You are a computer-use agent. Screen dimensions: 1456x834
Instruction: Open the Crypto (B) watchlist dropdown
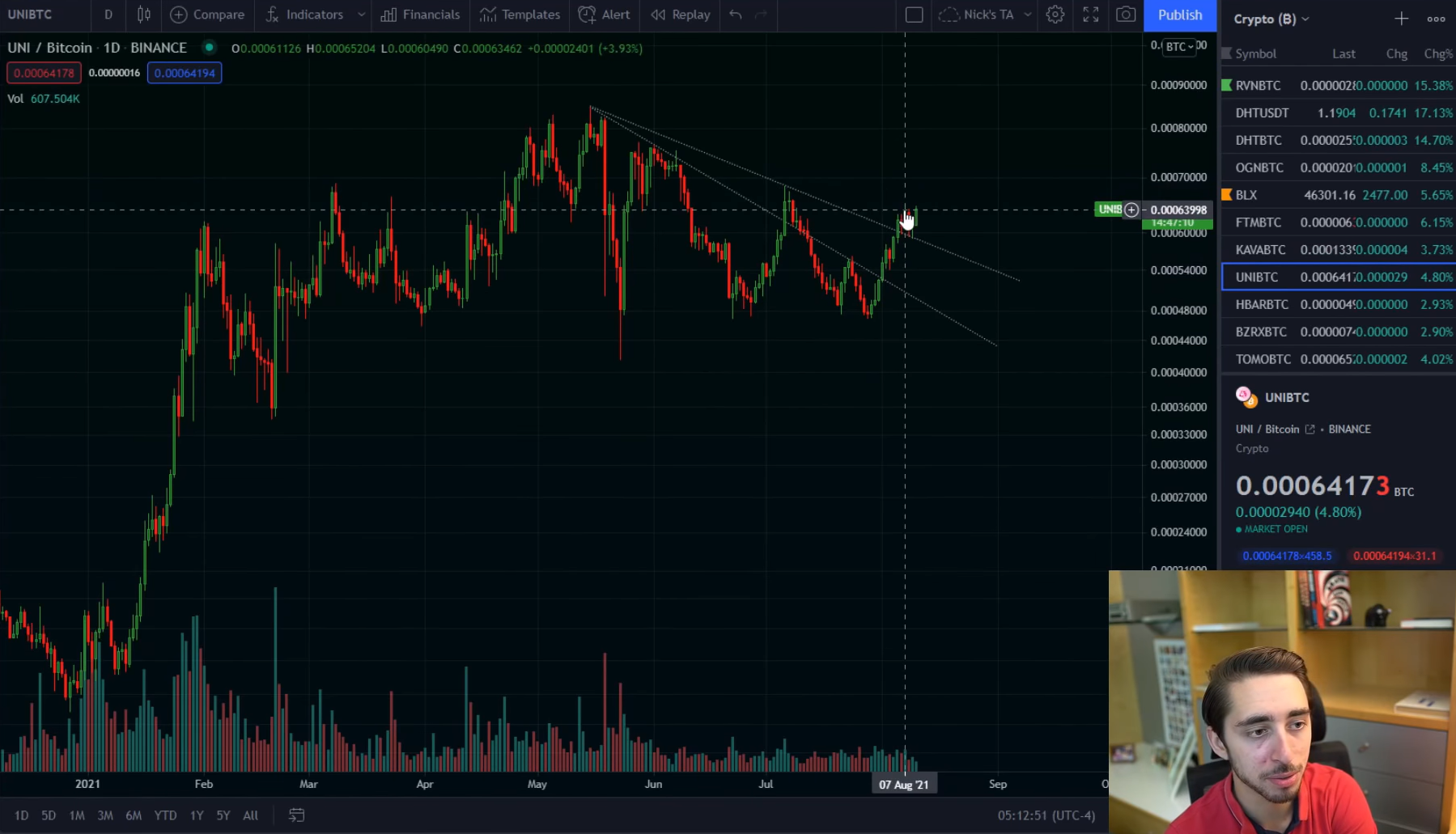pyautogui.click(x=1271, y=19)
